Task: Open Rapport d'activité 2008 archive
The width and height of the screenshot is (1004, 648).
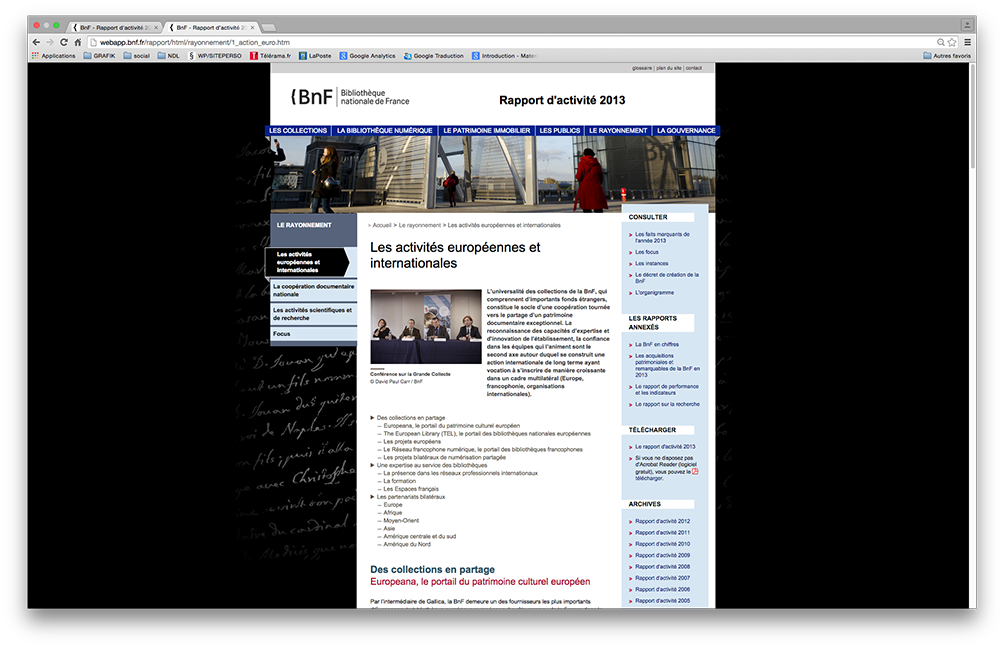Action: click(662, 567)
